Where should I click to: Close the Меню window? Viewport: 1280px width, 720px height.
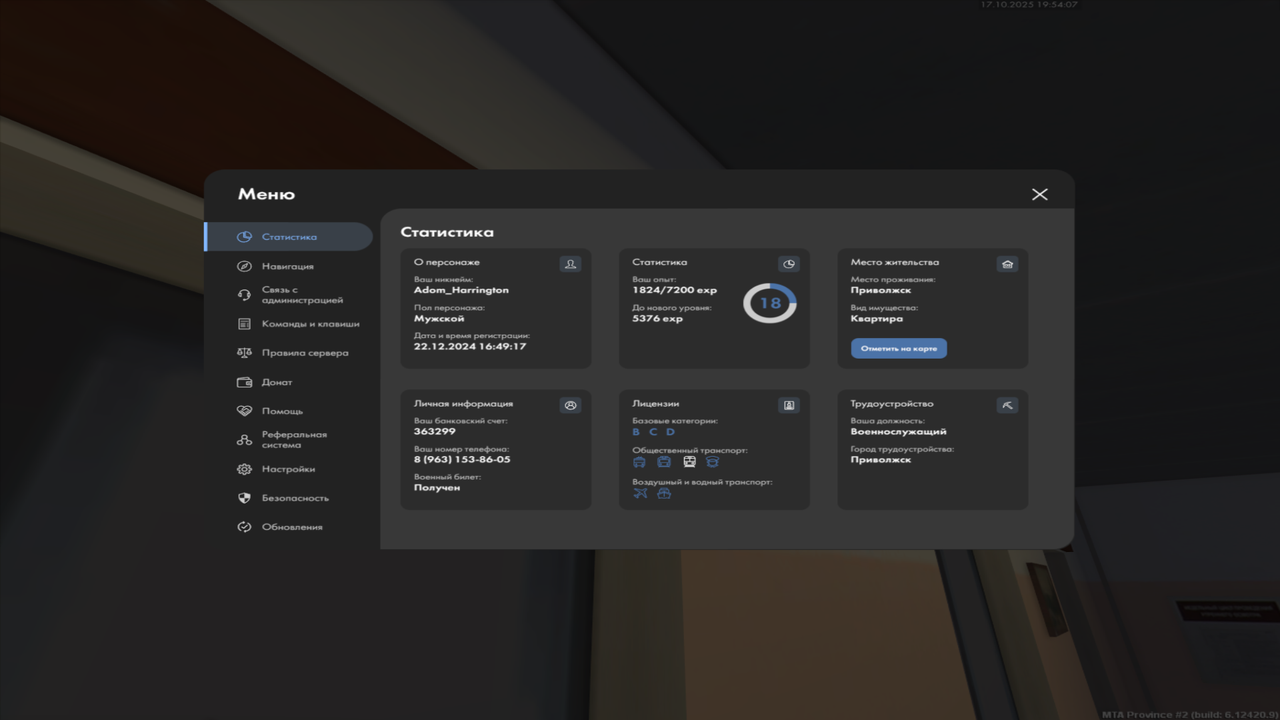pos(1040,194)
